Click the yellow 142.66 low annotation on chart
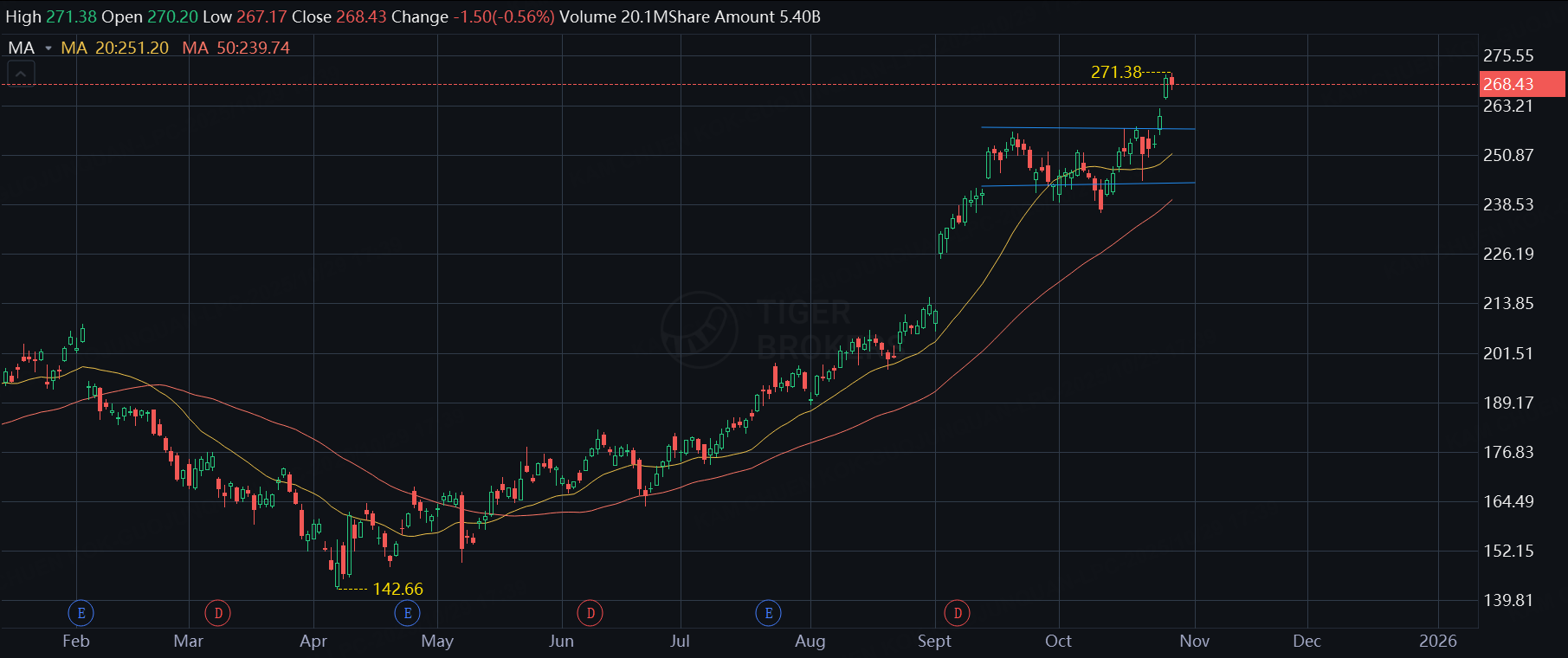The image size is (1568, 658). click(397, 590)
